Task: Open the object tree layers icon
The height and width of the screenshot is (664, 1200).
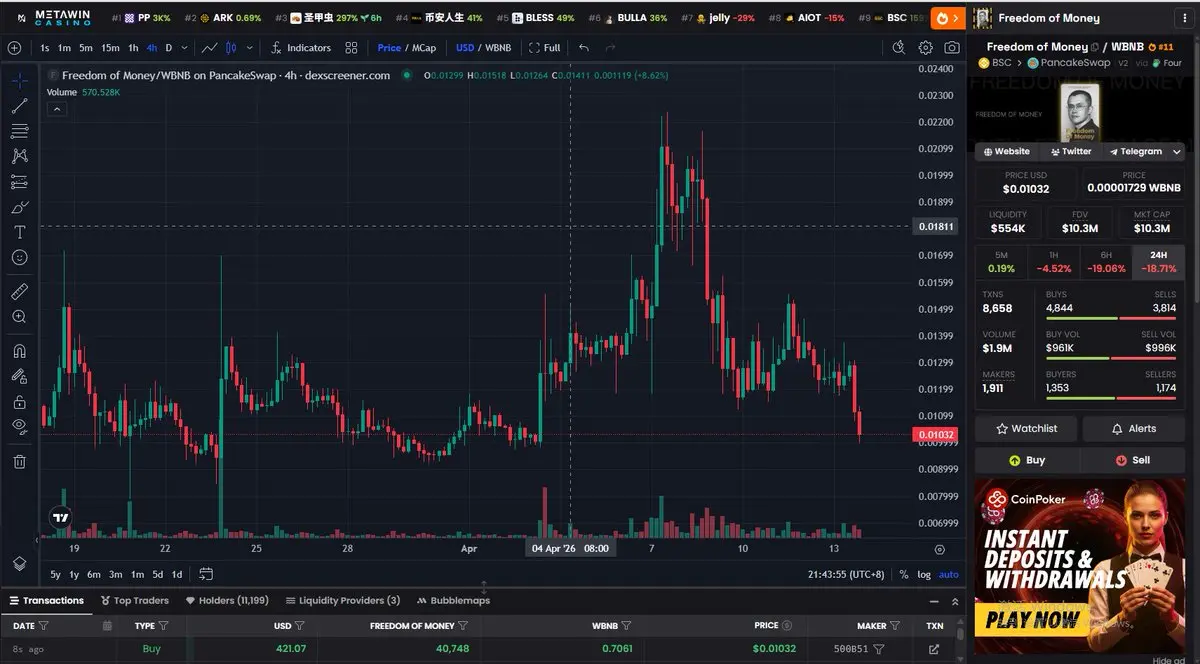Action: (19, 564)
